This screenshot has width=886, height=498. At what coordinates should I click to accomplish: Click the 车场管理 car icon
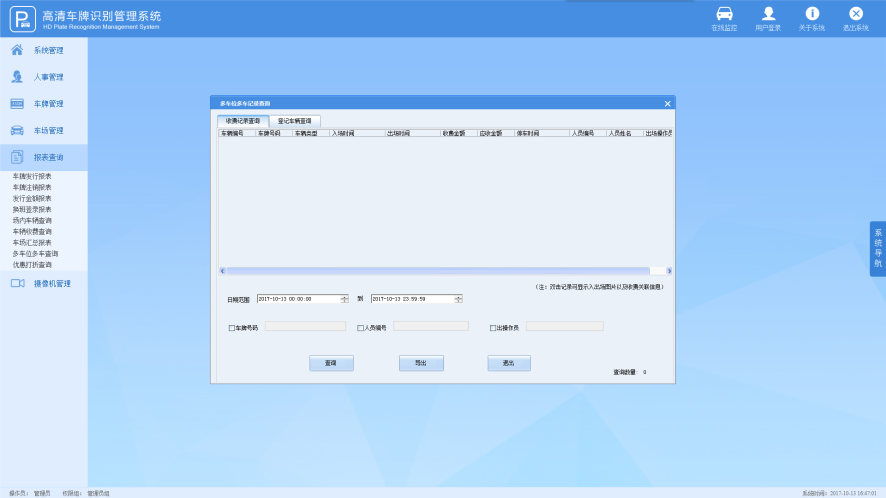coord(17,130)
